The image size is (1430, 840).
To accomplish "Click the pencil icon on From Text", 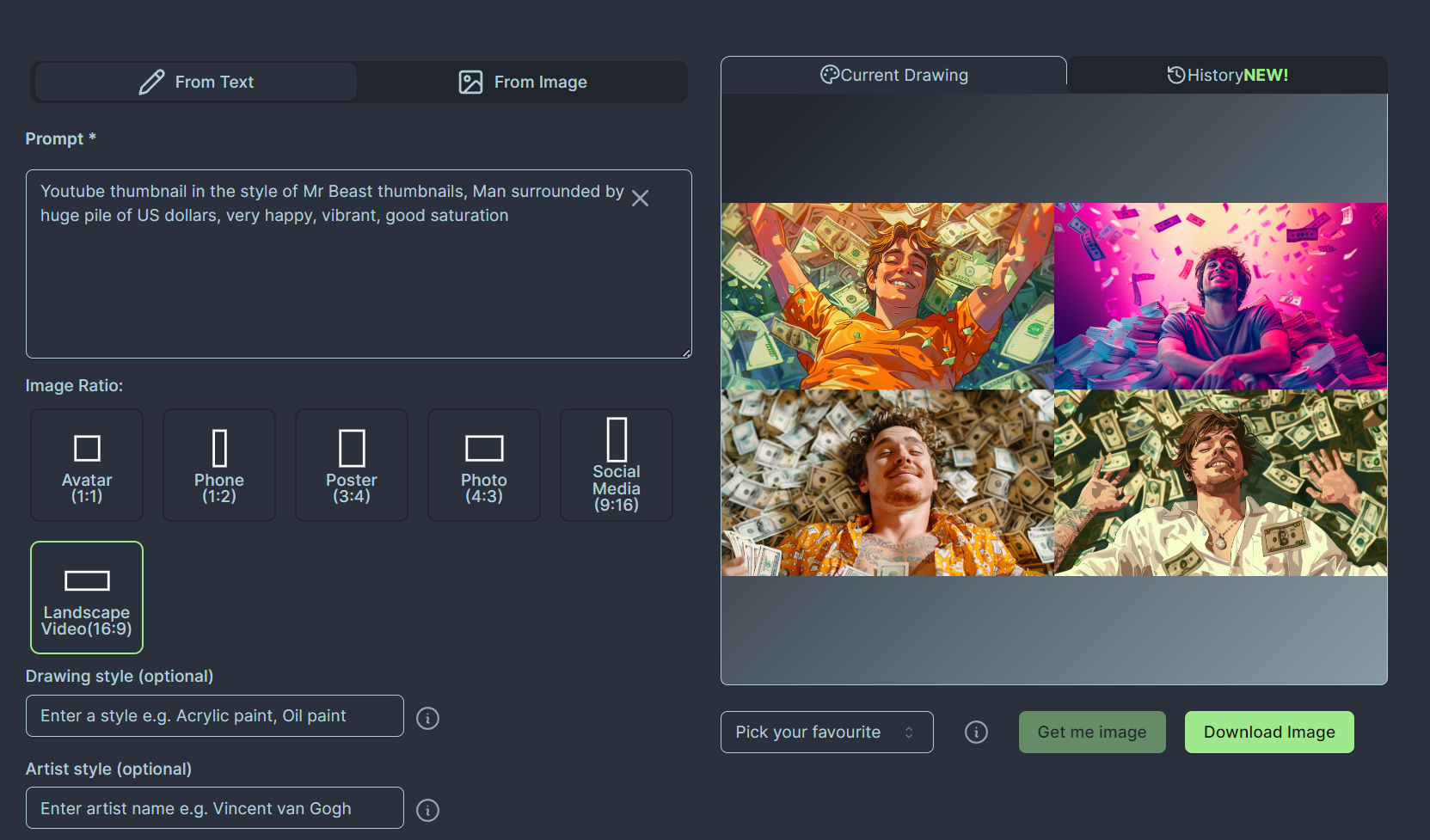I will pos(151,83).
